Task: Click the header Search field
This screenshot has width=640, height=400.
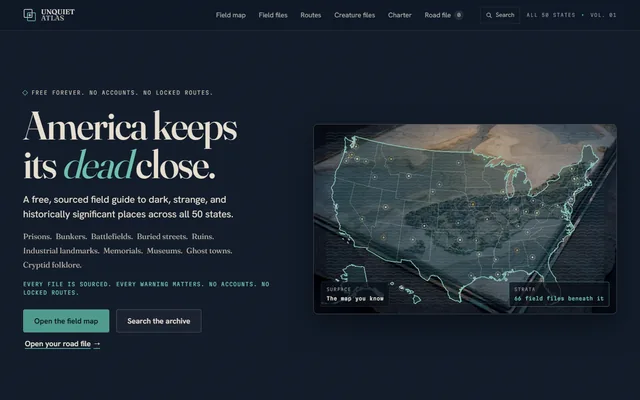Action: [500, 15]
